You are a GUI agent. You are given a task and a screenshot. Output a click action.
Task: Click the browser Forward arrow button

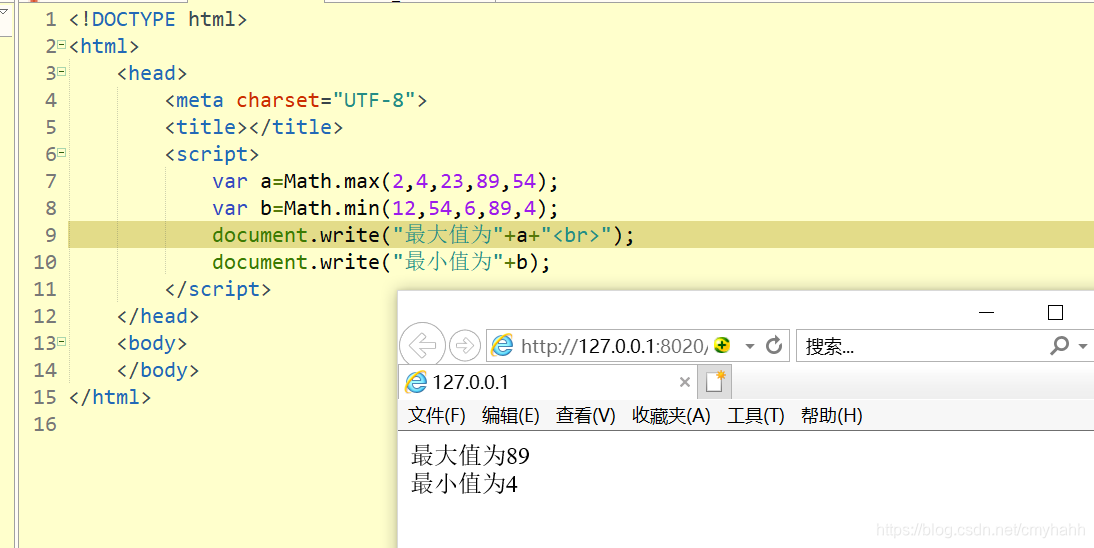pyautogui.click(x=464, y=345)
